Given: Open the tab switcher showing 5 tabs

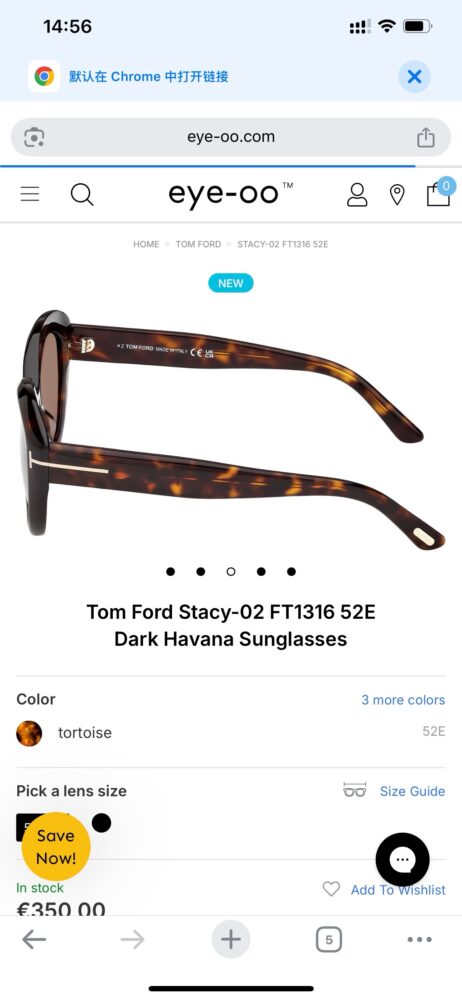Looking at the screenshot, I should point(329,939).
